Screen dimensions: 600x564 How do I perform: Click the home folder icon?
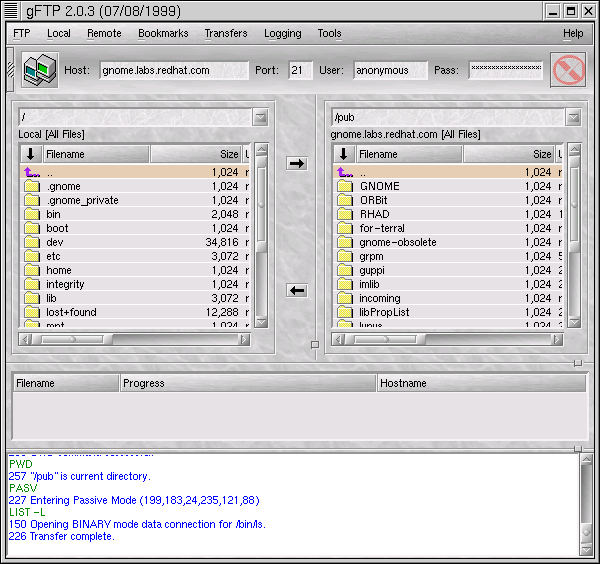point(32,270)
